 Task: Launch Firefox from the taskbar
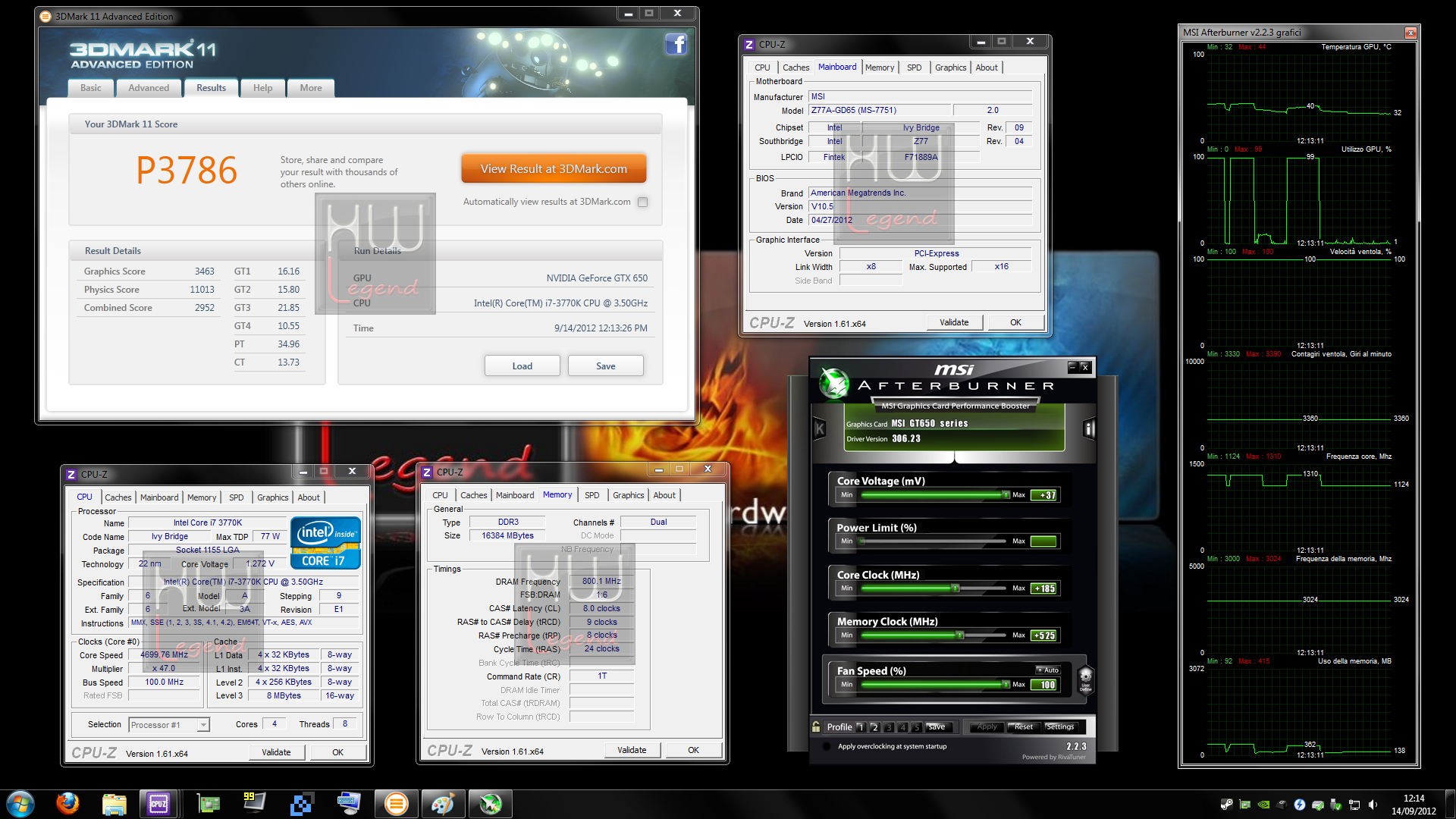point(67,804)
